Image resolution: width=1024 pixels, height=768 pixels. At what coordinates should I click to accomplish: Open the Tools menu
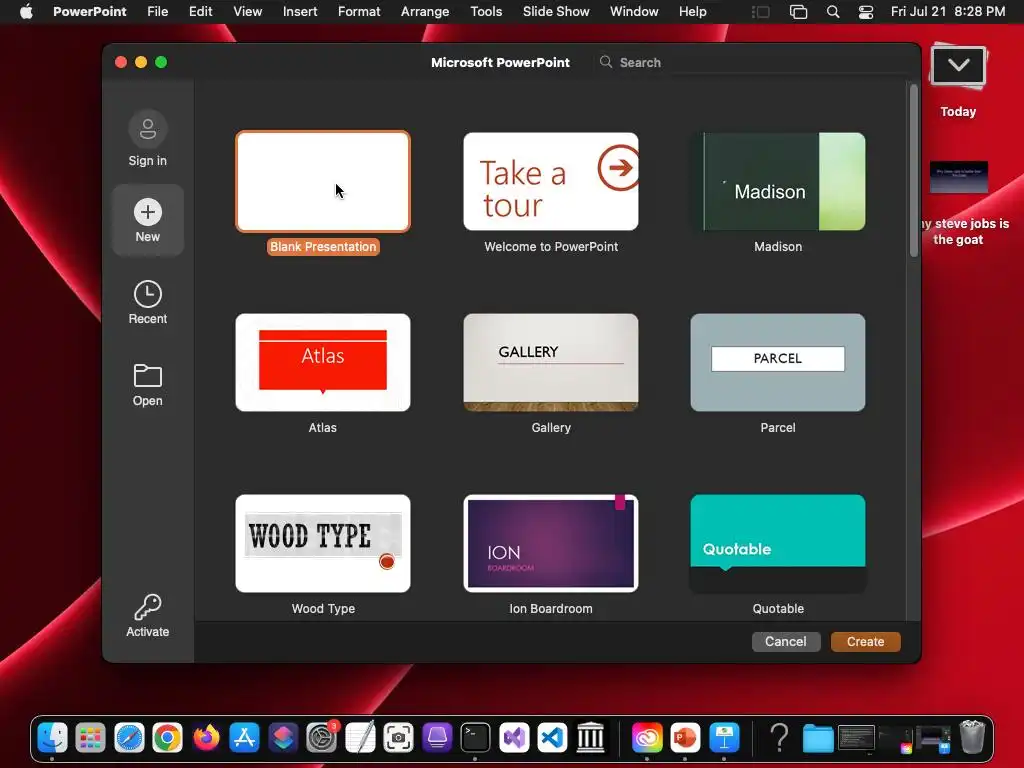(x=486, y=12)
